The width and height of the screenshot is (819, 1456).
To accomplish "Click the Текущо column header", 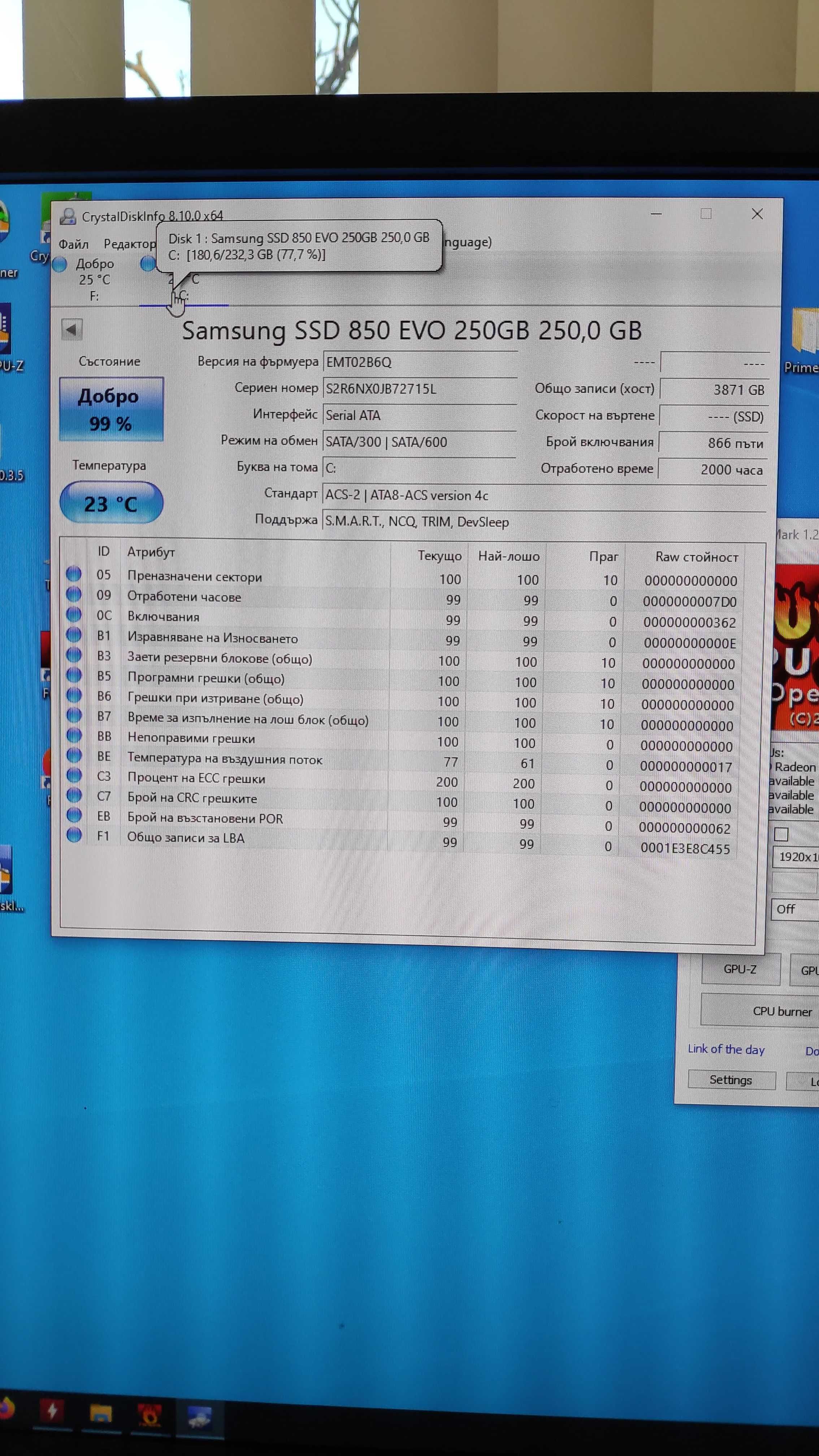I will (440, 556).
